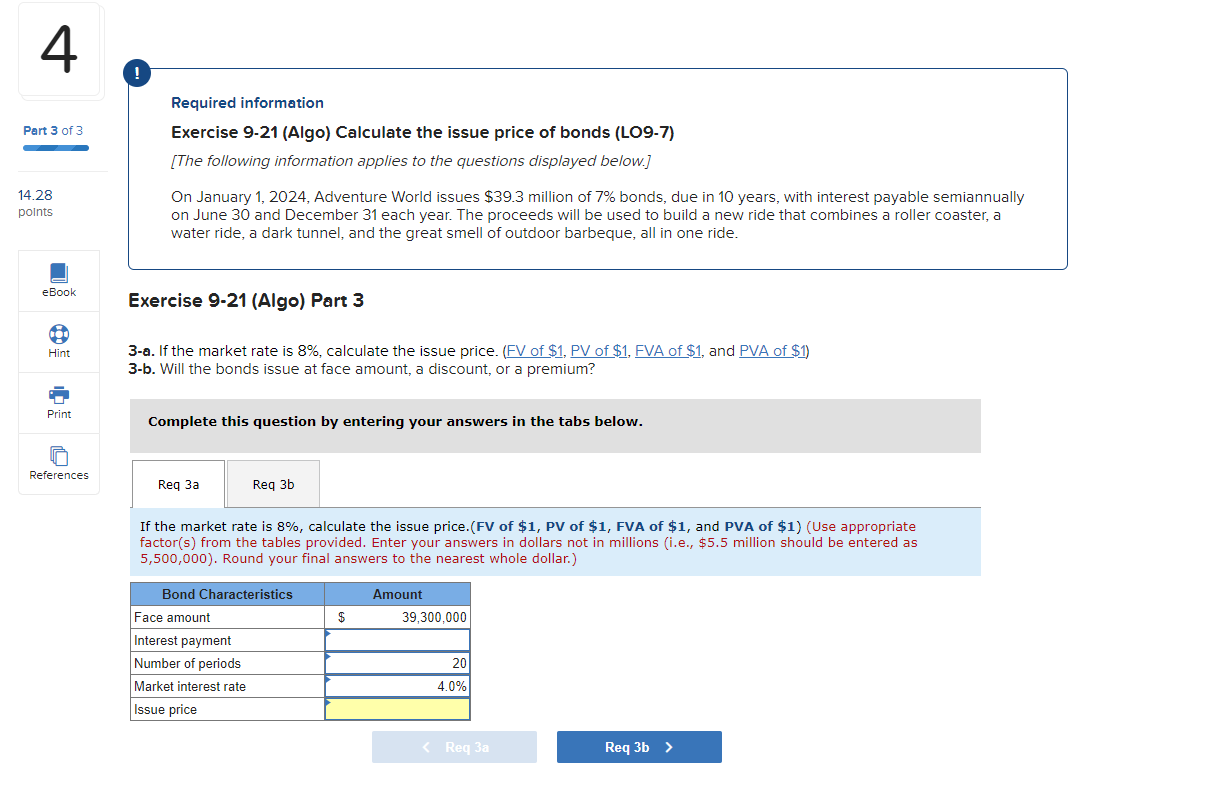The image size is (1227, 802).
Task: Click the previous Req 3a button
Action: point(454,746)
